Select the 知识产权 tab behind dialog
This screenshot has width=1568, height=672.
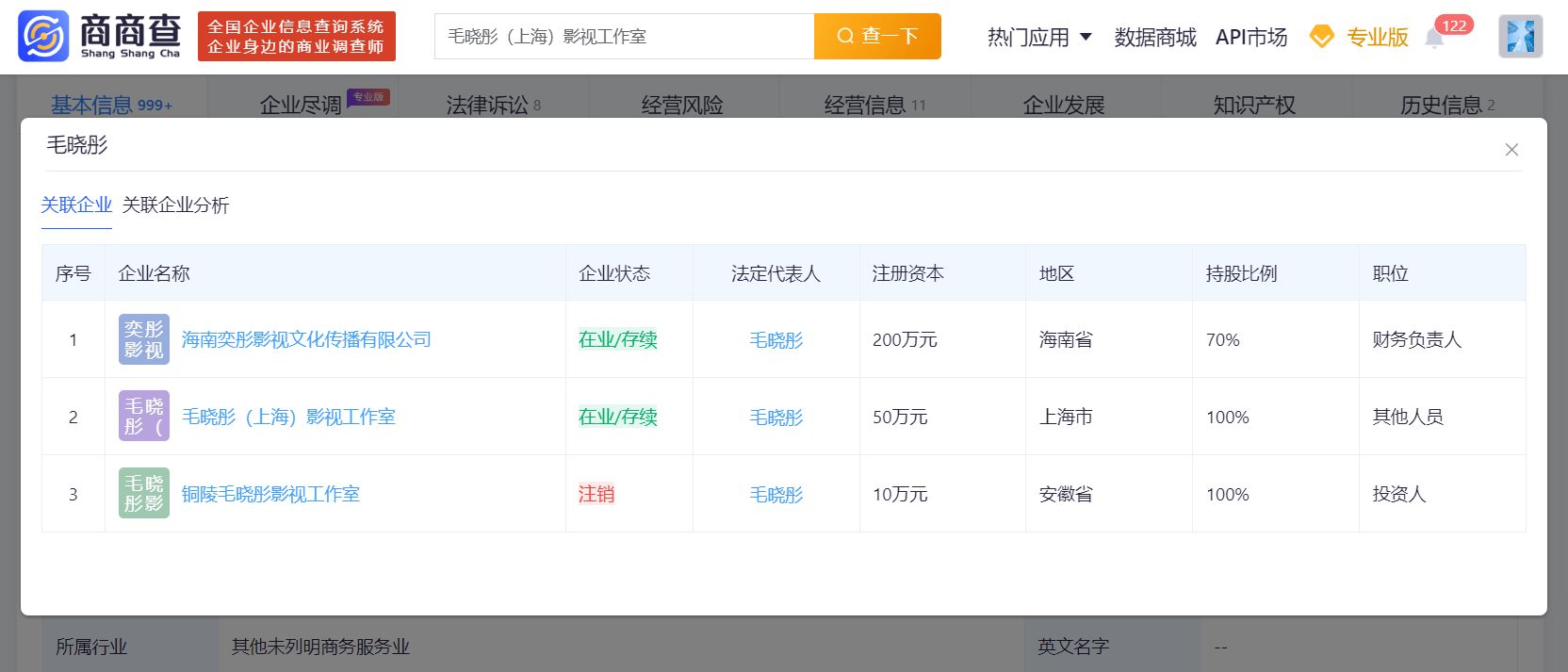point(1254,105)
